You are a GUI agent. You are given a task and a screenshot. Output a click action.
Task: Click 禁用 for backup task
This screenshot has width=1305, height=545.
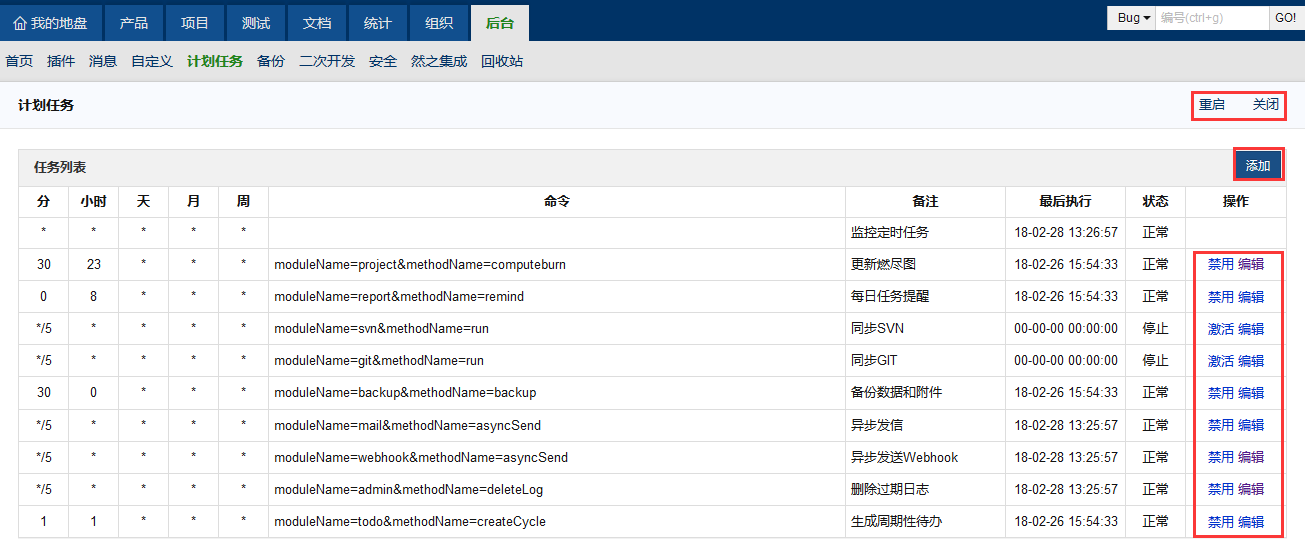[x=1220, y=393]
